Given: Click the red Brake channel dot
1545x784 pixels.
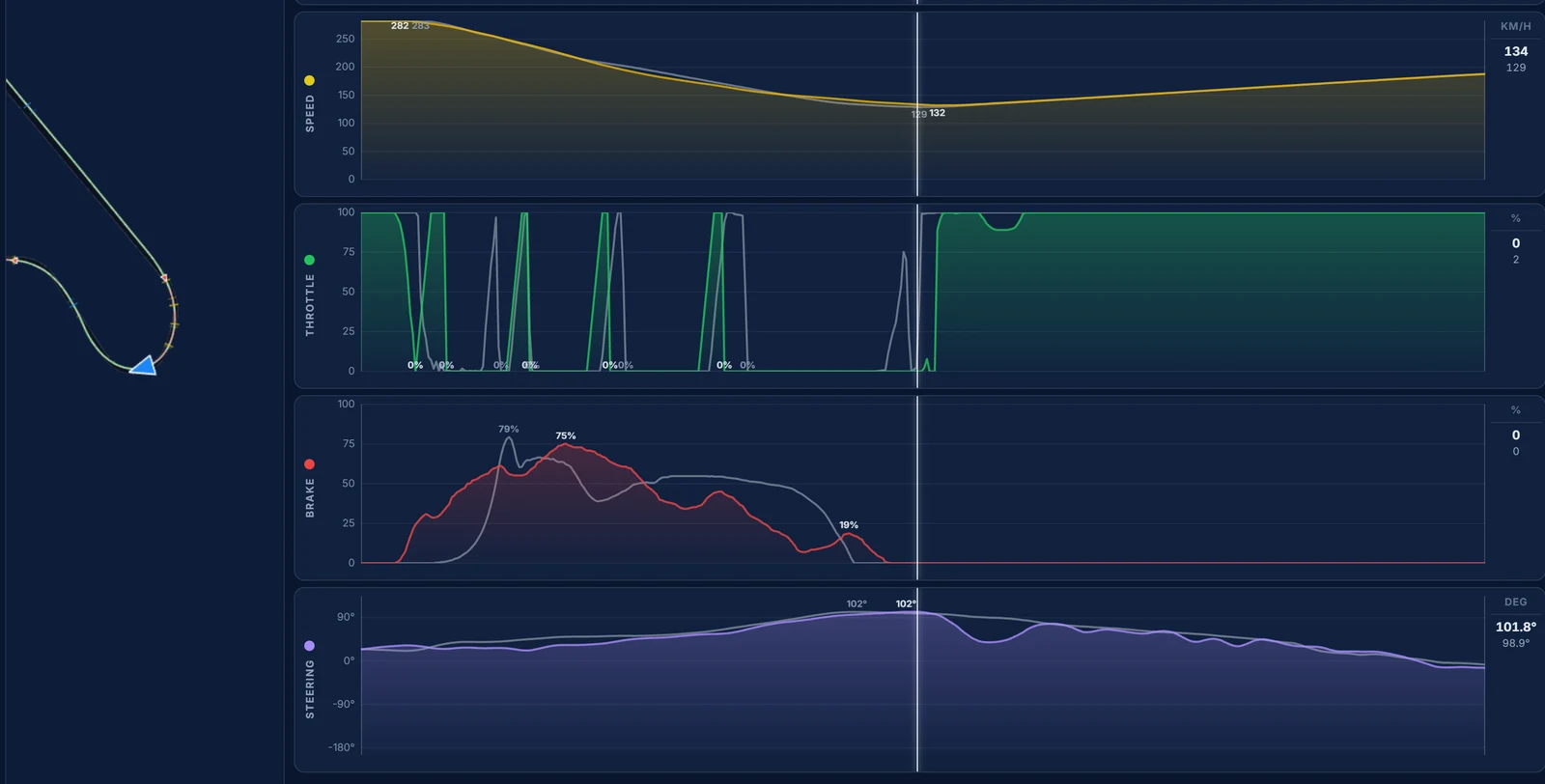Looking at the screenshot, I should [309, 464].
